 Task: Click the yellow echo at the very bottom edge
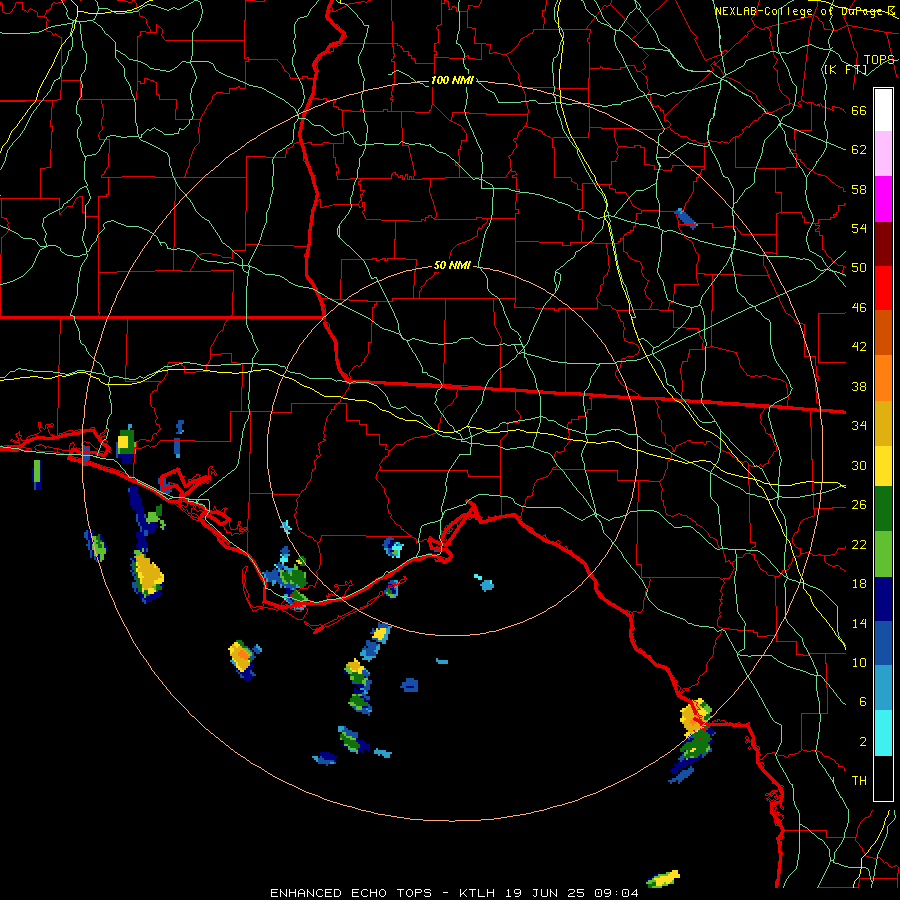(x=664, y=879)
